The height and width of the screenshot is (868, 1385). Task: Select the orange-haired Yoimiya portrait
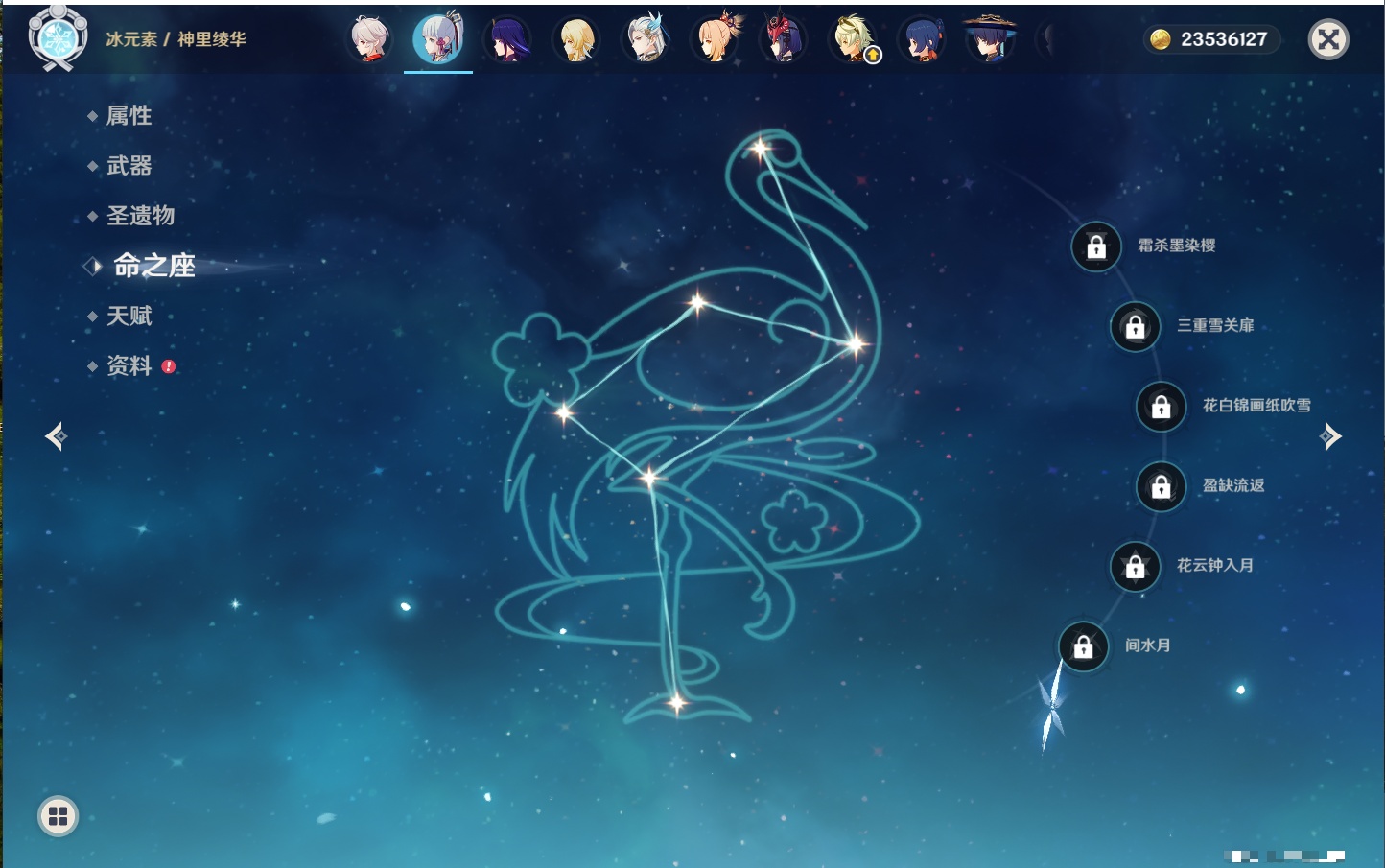[x=716, y=39]
